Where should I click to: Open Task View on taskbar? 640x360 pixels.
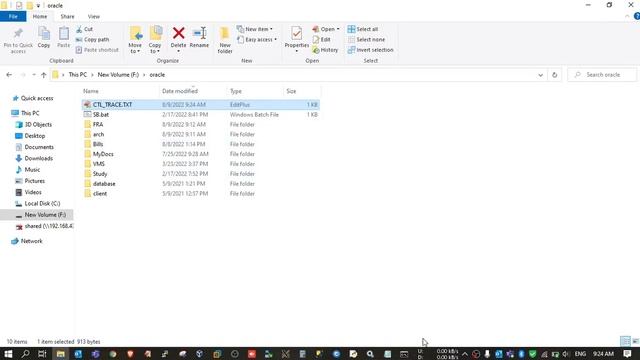tap(42, 354)
